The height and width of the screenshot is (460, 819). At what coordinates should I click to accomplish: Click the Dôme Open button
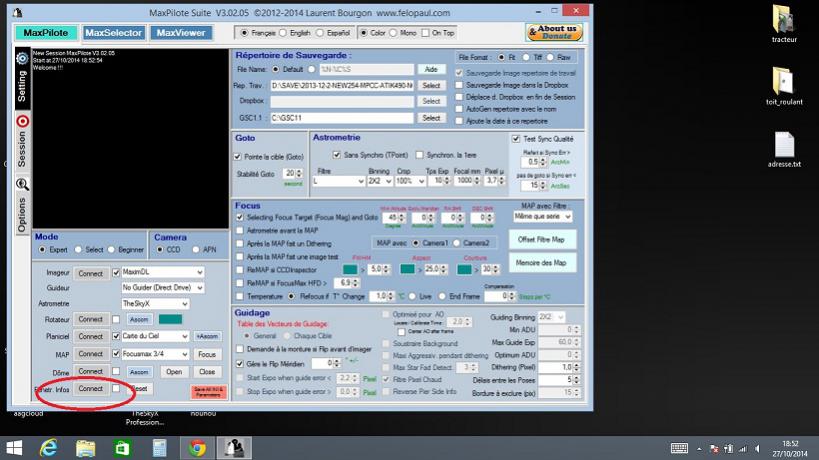[174, 372]
